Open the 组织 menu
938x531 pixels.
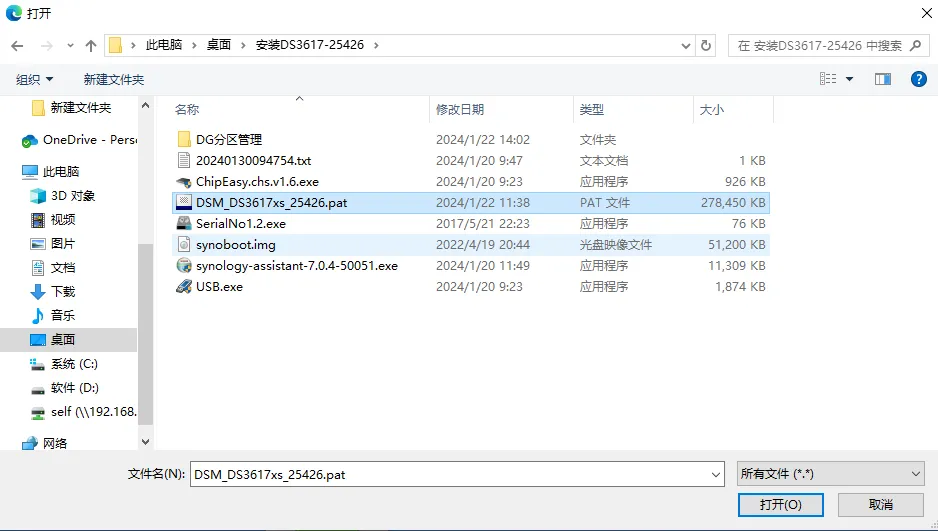pyautogui.click(x=34, y=80)
